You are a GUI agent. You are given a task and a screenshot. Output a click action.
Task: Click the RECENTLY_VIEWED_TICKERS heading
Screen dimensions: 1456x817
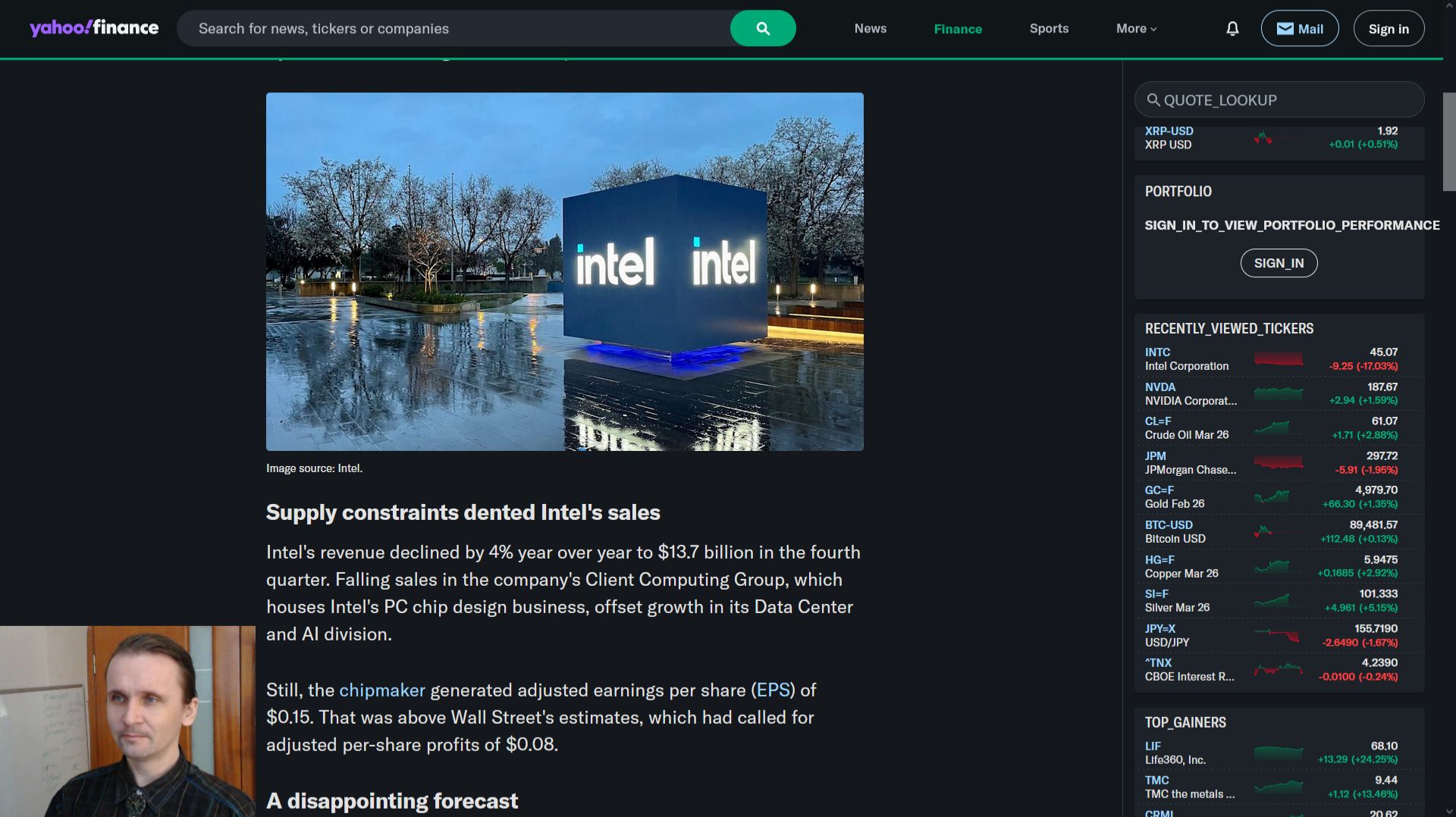[x=1228, y=329]
